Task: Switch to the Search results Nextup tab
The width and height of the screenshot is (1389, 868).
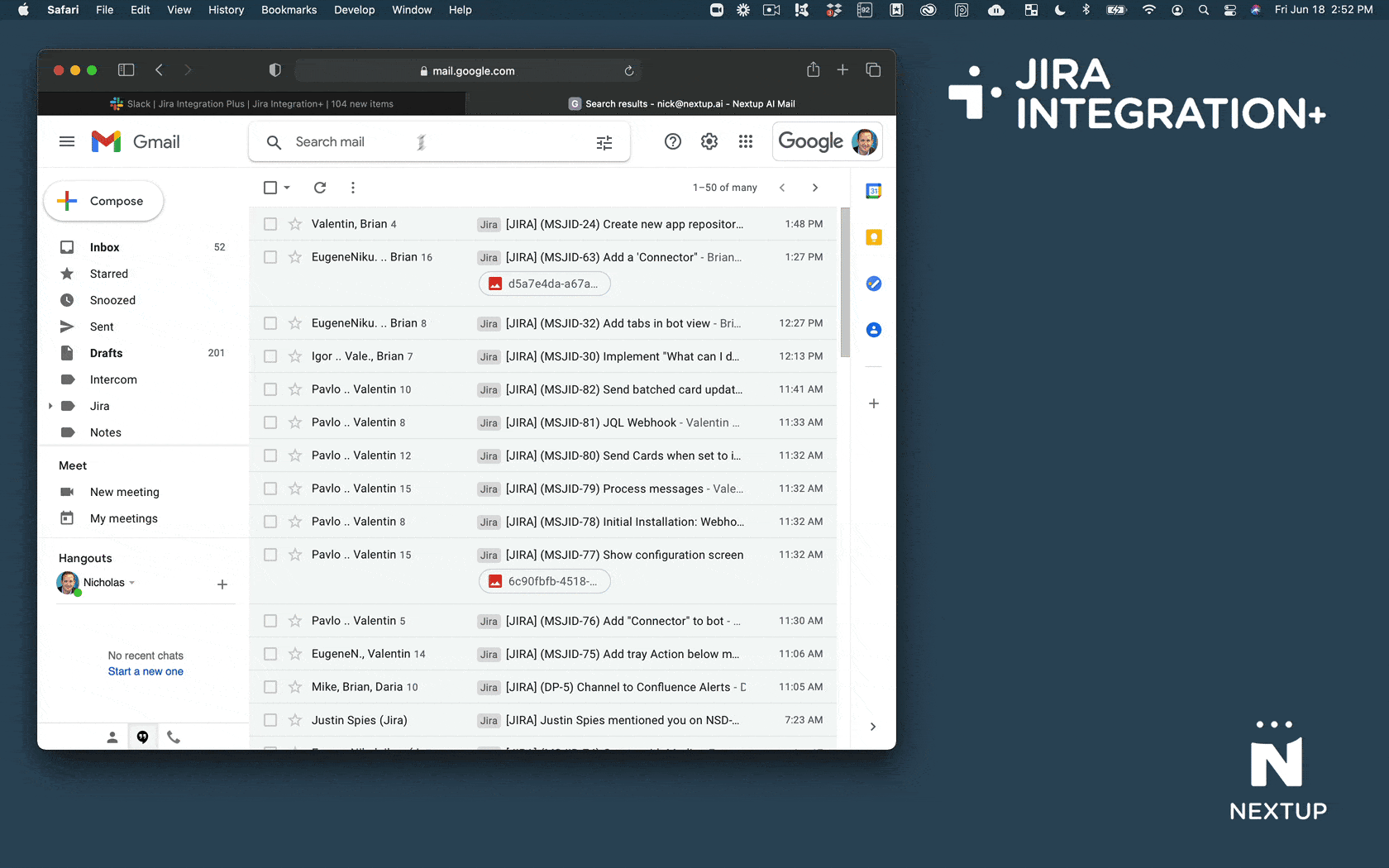Action: click(681, 103)
